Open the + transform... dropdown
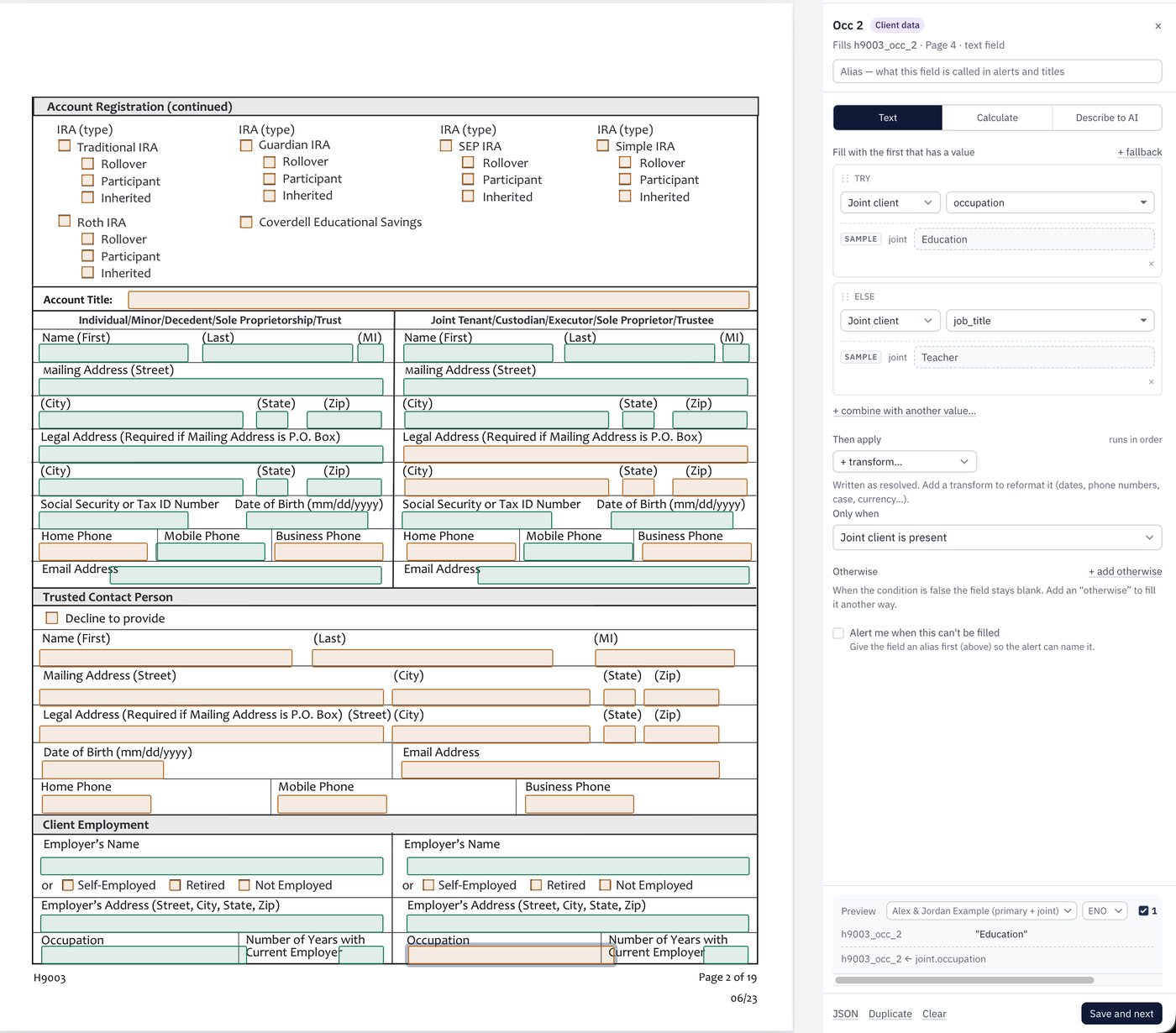 coord(905,462)
